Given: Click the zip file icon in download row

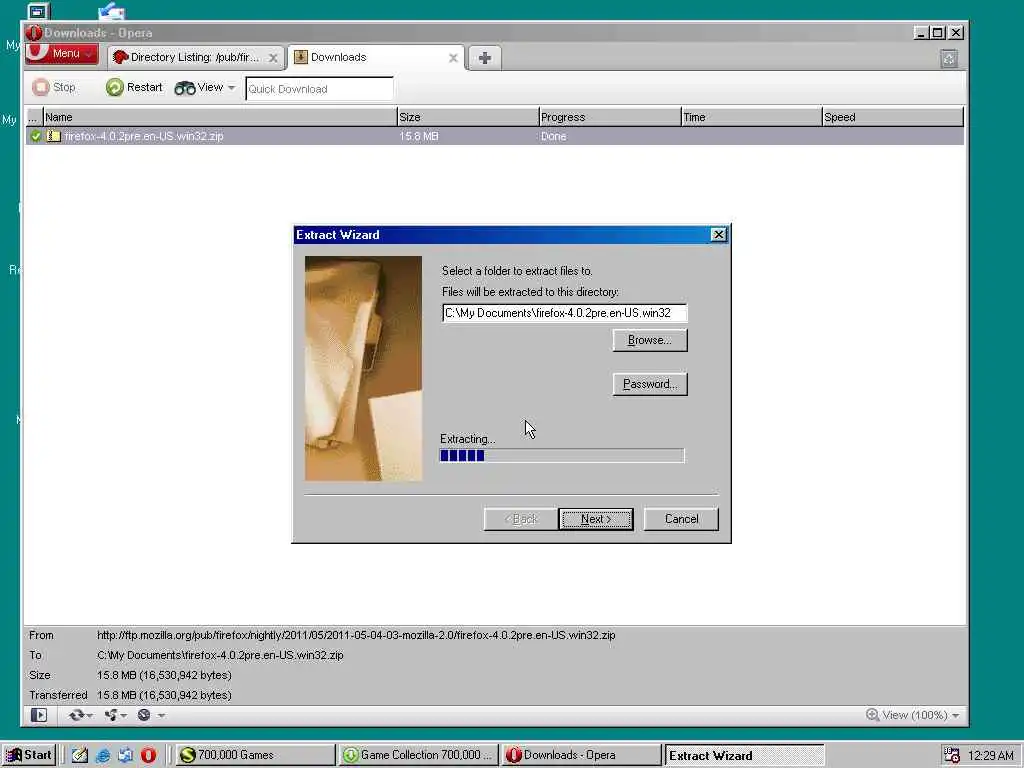Looking at the screenshot, I should pos(54,136).
